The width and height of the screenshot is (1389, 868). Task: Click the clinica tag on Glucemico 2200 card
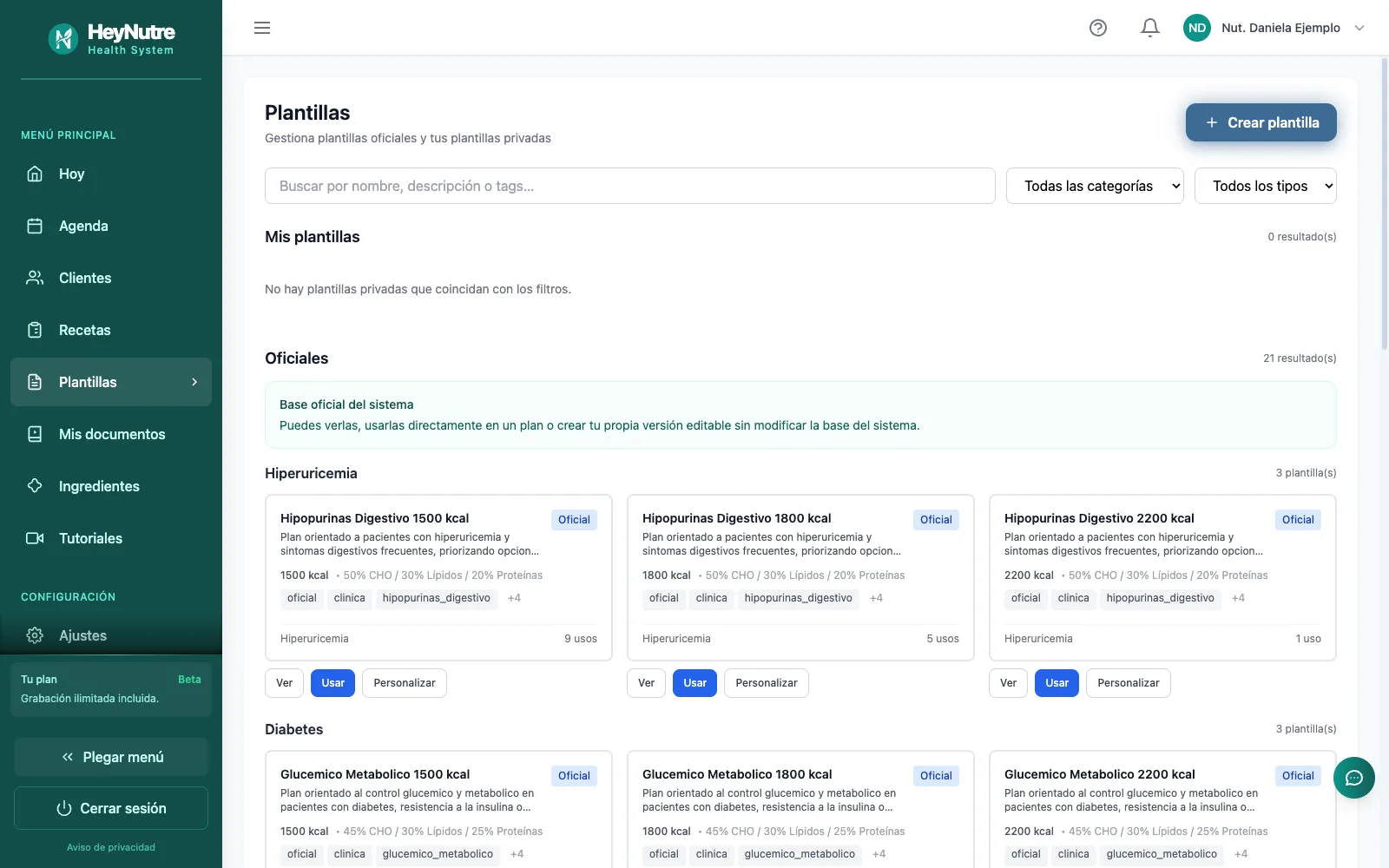click(x=1073, y=854)
